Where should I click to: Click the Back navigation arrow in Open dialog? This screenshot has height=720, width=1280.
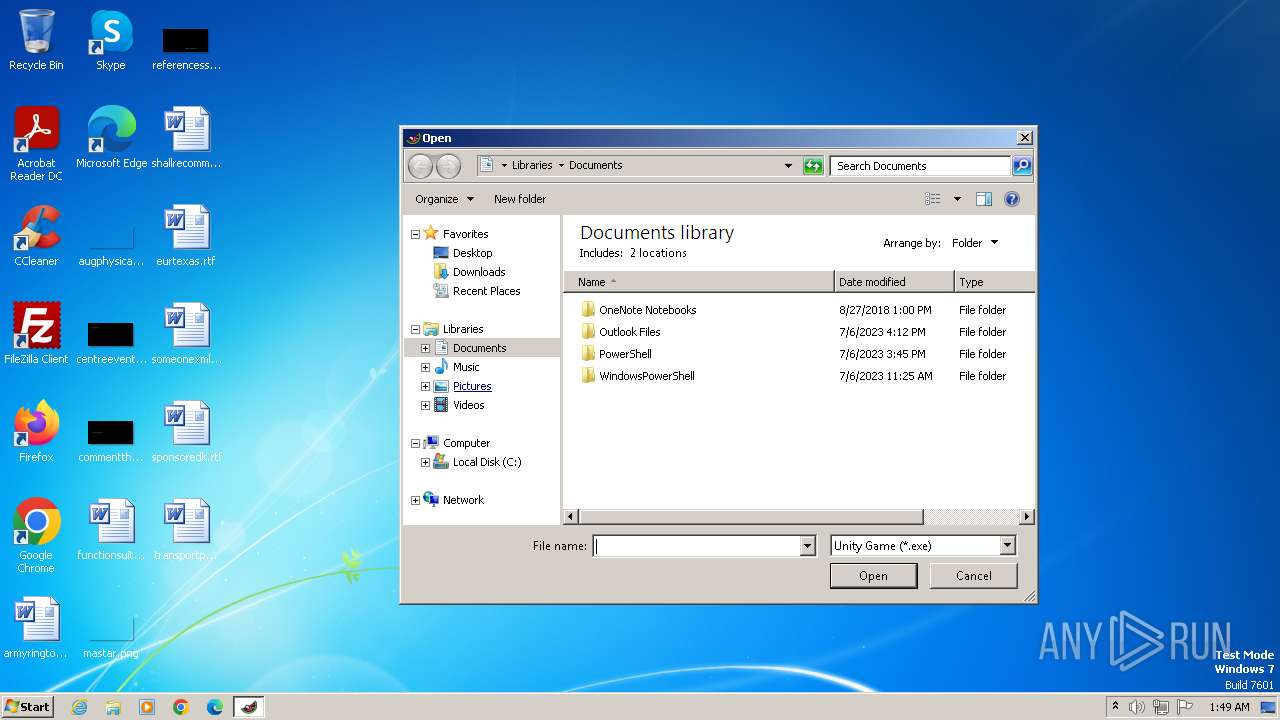coord(420,166)
